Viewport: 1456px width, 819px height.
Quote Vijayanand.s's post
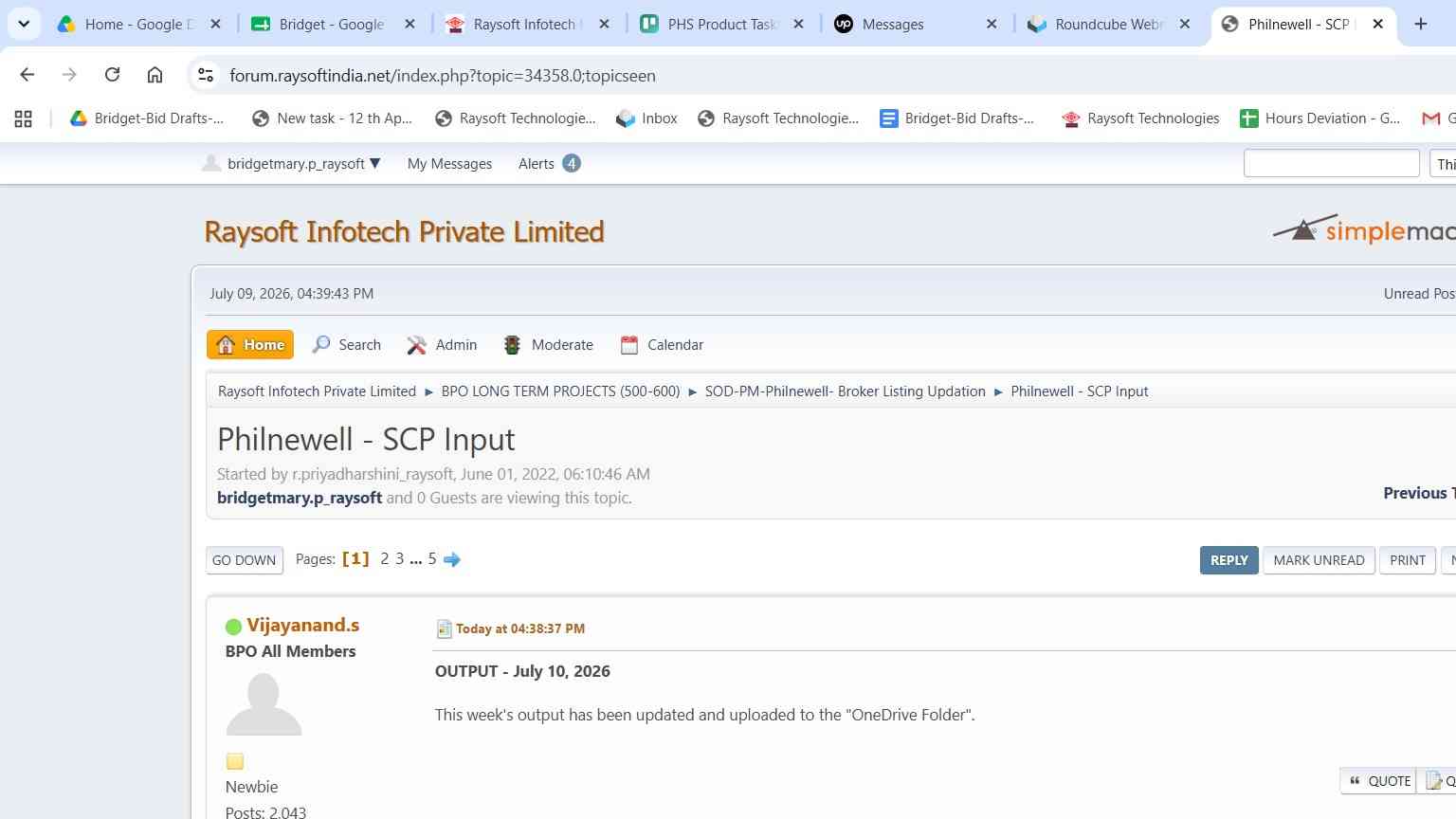click(x=1378, y=781)
